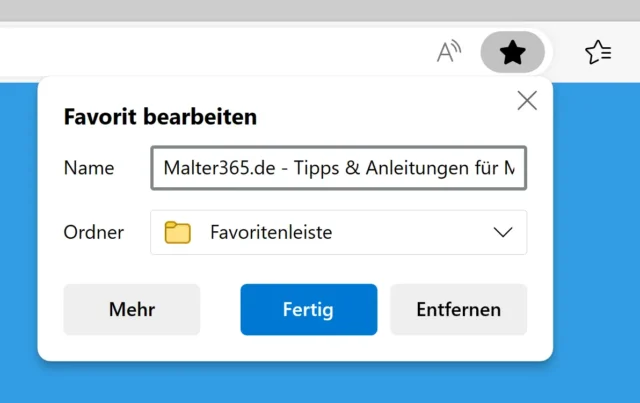Confirm with the blue Fertig button
The width and height of the screenshot is (640, 403).
[x=308, y=309]
